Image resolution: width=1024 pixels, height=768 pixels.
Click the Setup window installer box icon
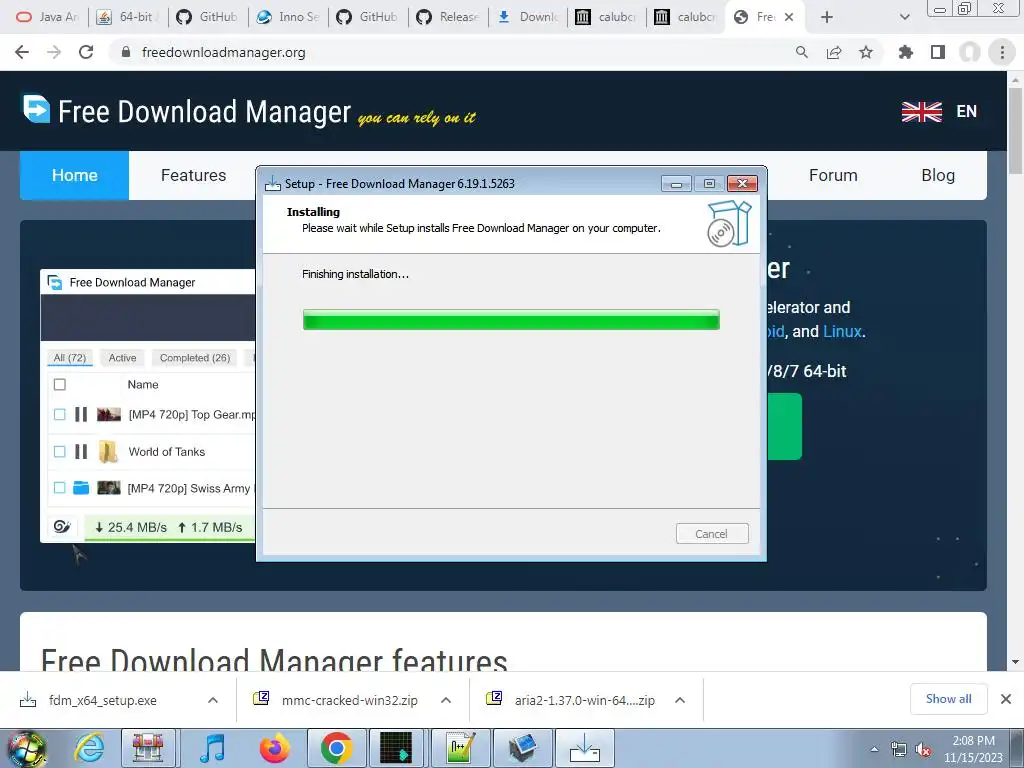pyautogui.click(x=729, y=223)
